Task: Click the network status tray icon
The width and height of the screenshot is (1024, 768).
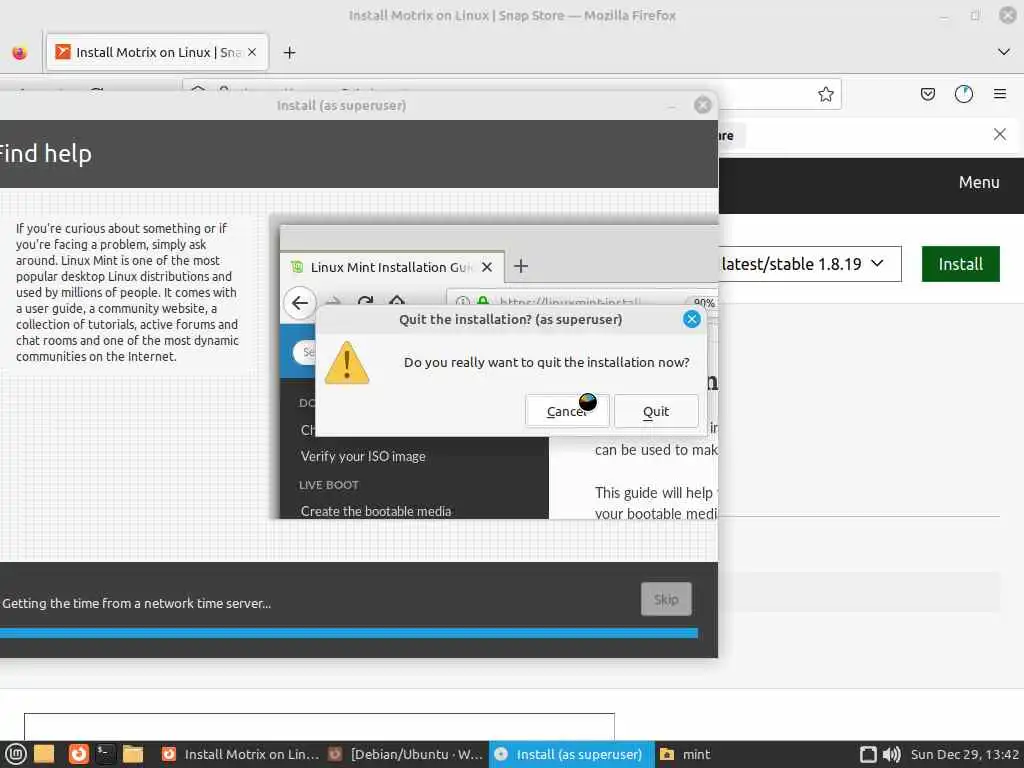Action: 868,754
